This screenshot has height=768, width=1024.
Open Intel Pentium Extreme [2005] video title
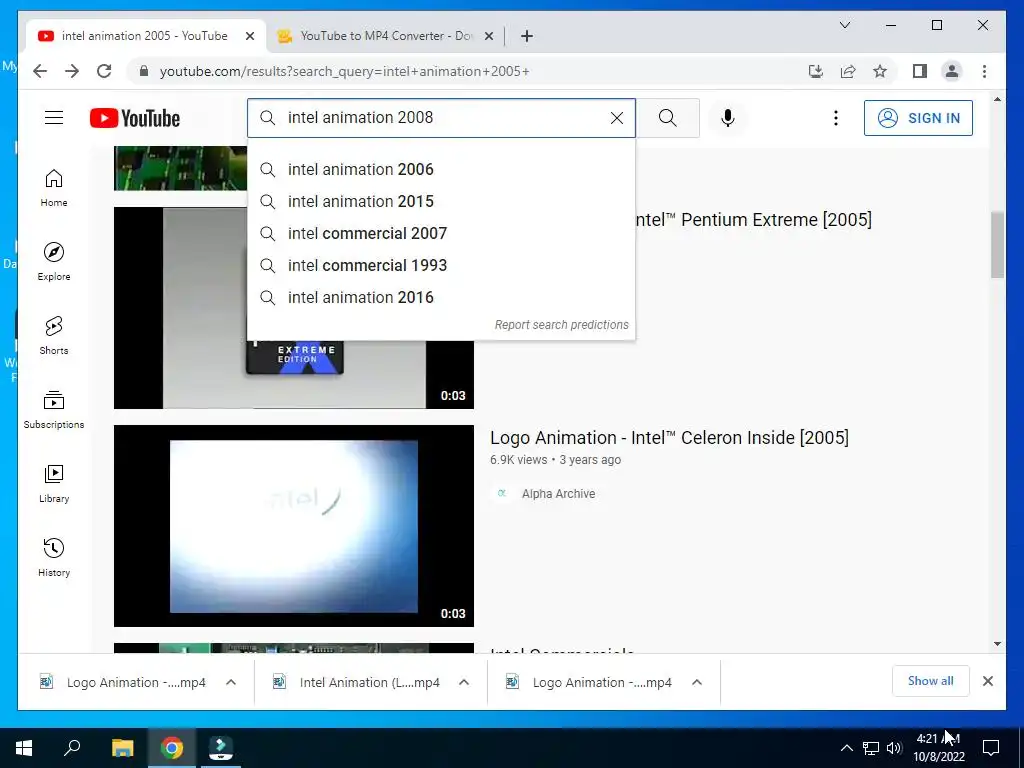tap(754, 219)
